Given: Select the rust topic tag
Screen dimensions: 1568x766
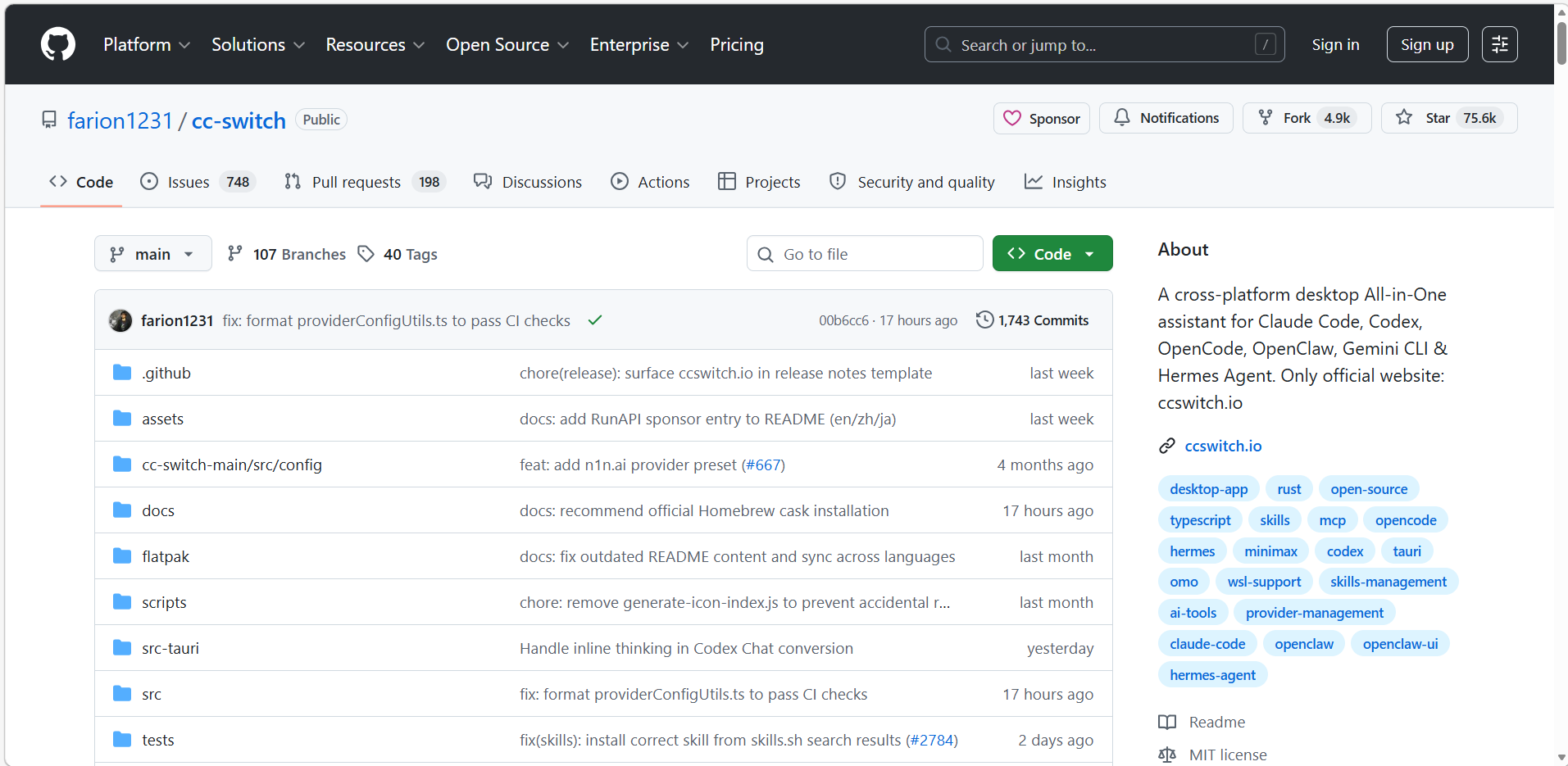Looking at the screenshot, I should tap(1288, 489).
